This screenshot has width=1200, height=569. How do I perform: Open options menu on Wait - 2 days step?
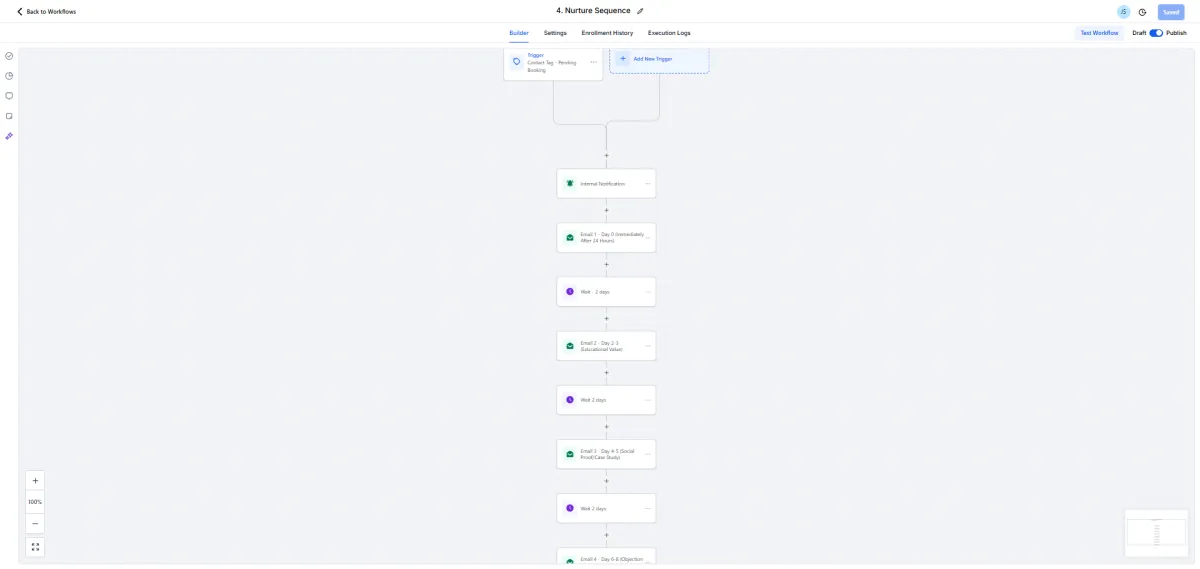tap(648, 292)
